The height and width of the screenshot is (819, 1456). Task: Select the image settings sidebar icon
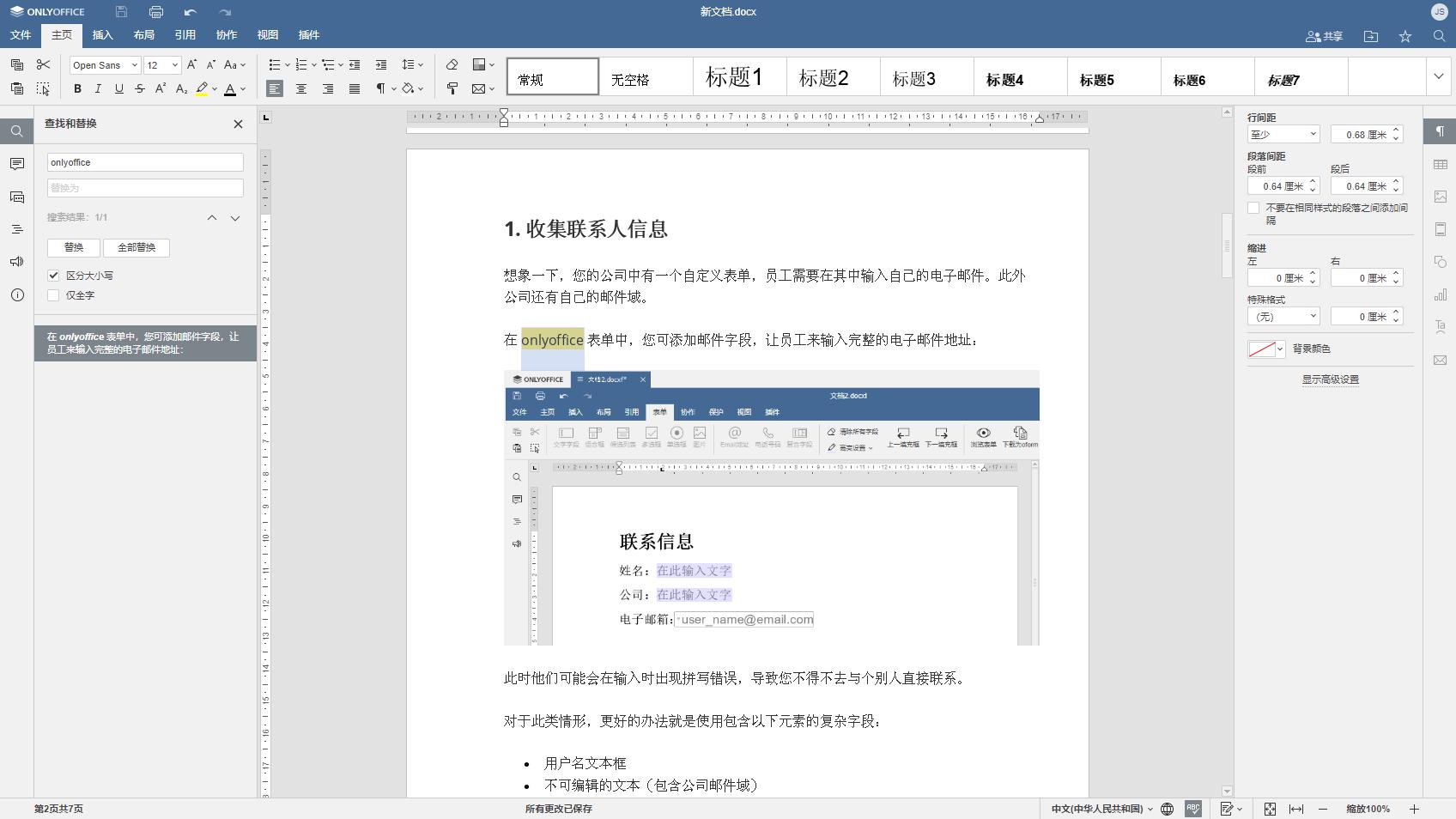click(x=1441, y=196)
